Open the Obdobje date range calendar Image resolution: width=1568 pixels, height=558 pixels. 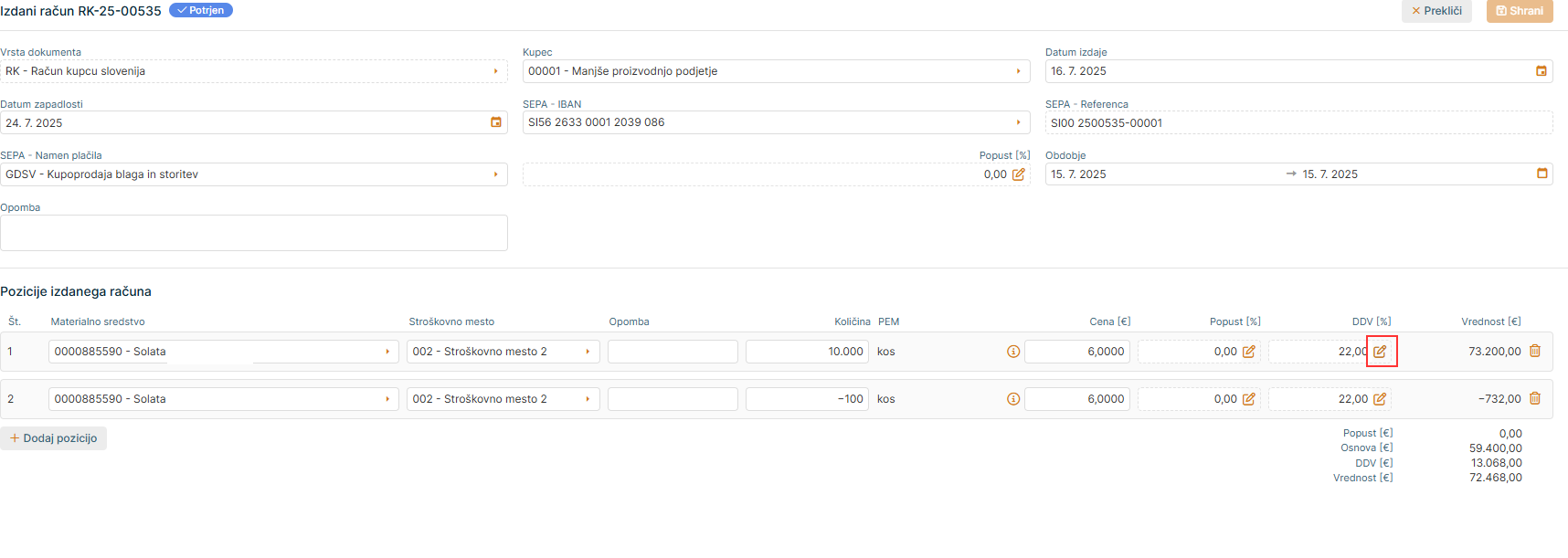coord(1542,174)
